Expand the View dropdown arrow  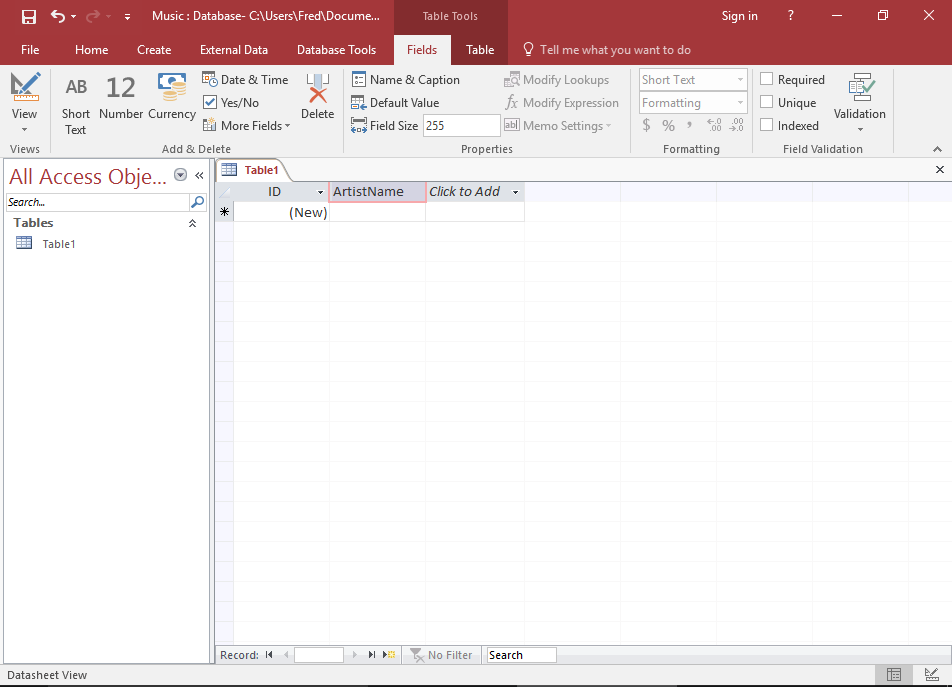pyautogui.click(x=24, y=129)
